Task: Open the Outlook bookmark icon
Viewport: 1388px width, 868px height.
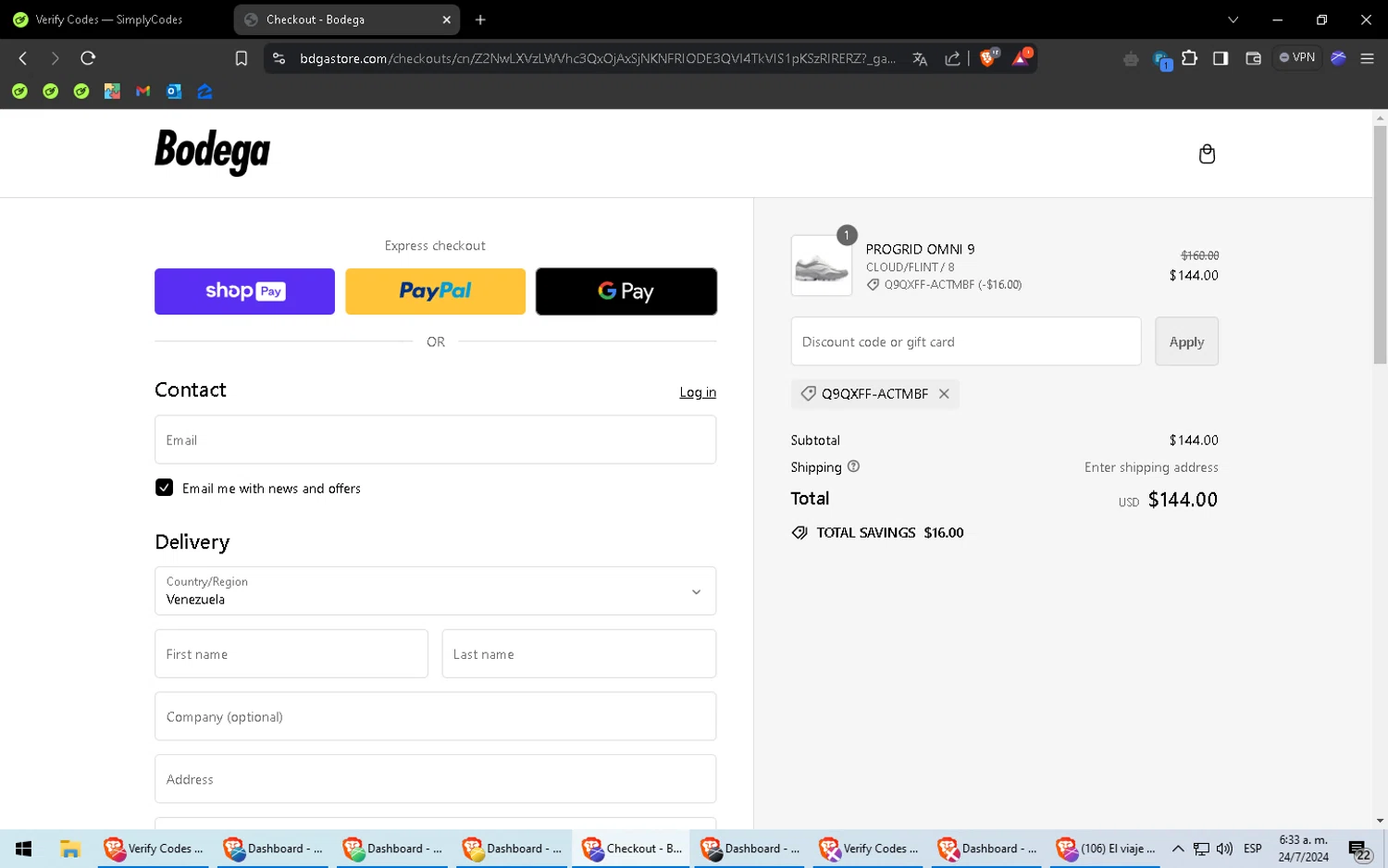Action: click(174, 91)
